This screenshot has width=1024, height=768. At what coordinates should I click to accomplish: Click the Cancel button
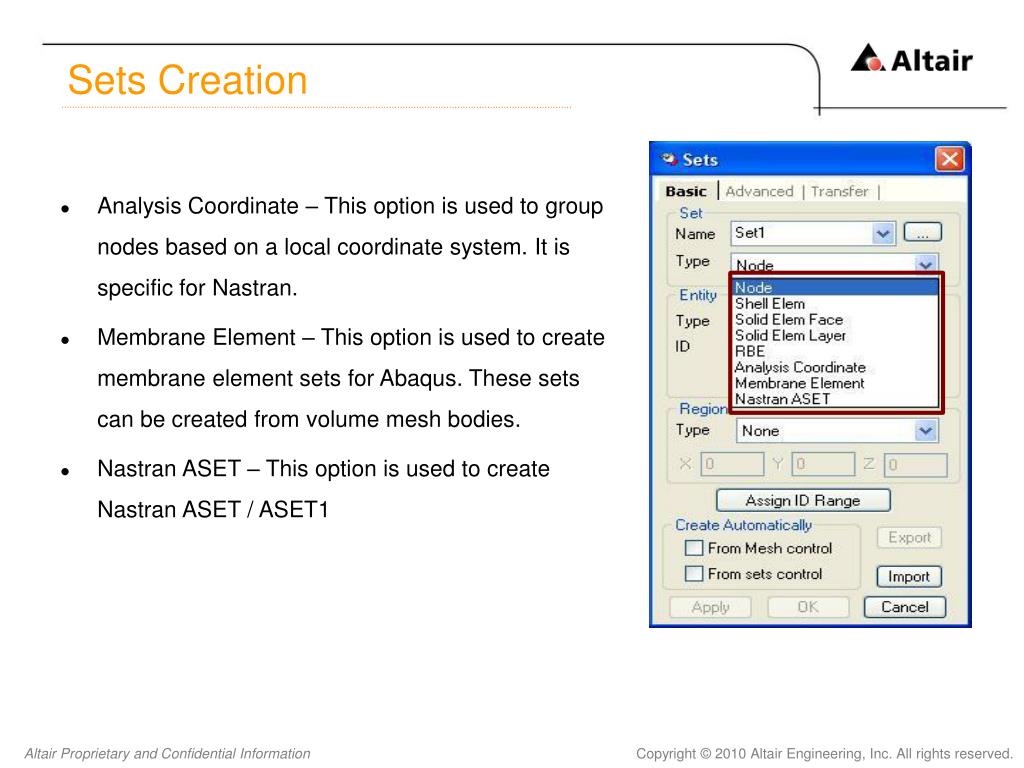pyautogui.click(x=904, y=607)
